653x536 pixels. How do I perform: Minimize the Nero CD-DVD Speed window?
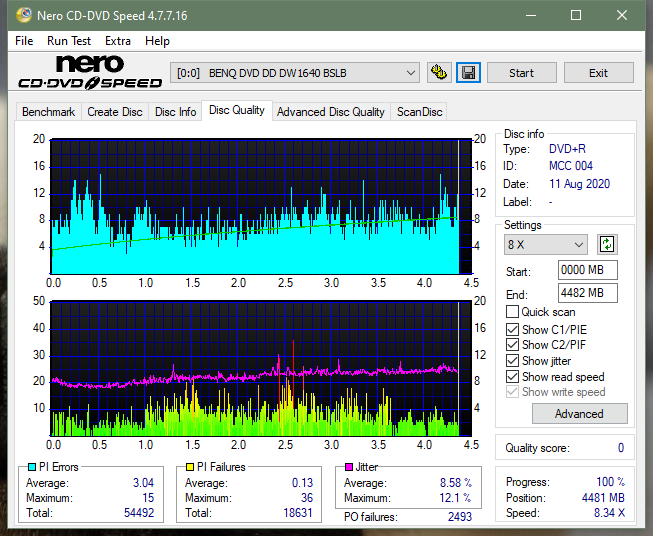531,15
